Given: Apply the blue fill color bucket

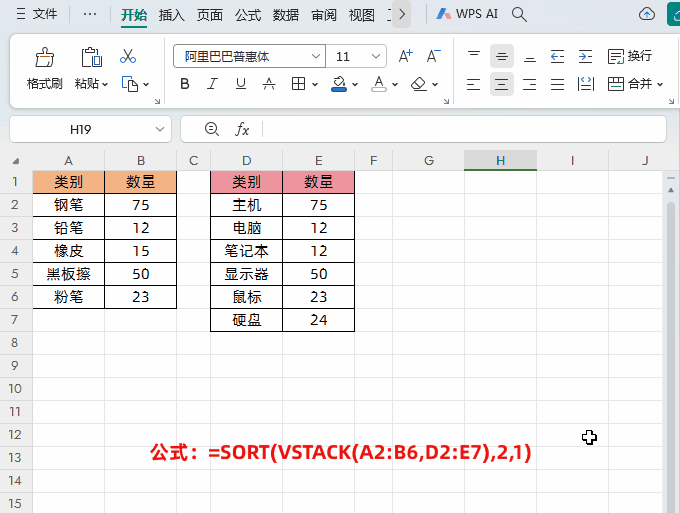Looking at the screenshot, I should point(339,84).
